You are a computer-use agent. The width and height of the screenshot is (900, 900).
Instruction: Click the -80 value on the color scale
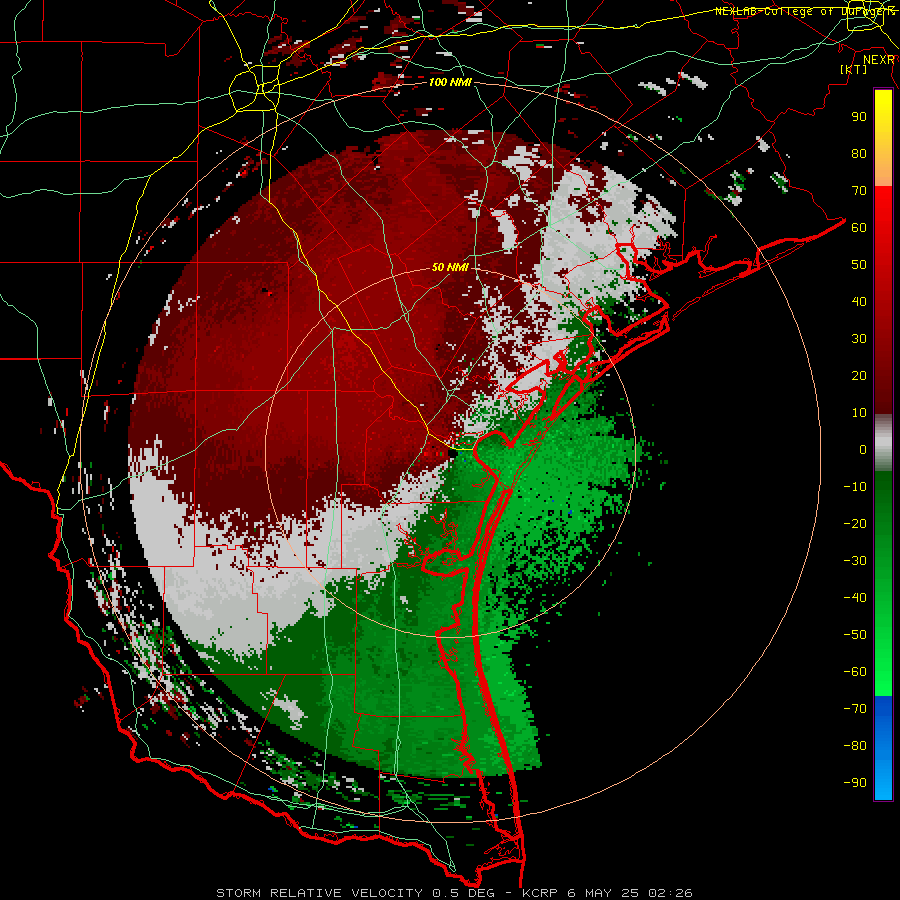[855, 746]
